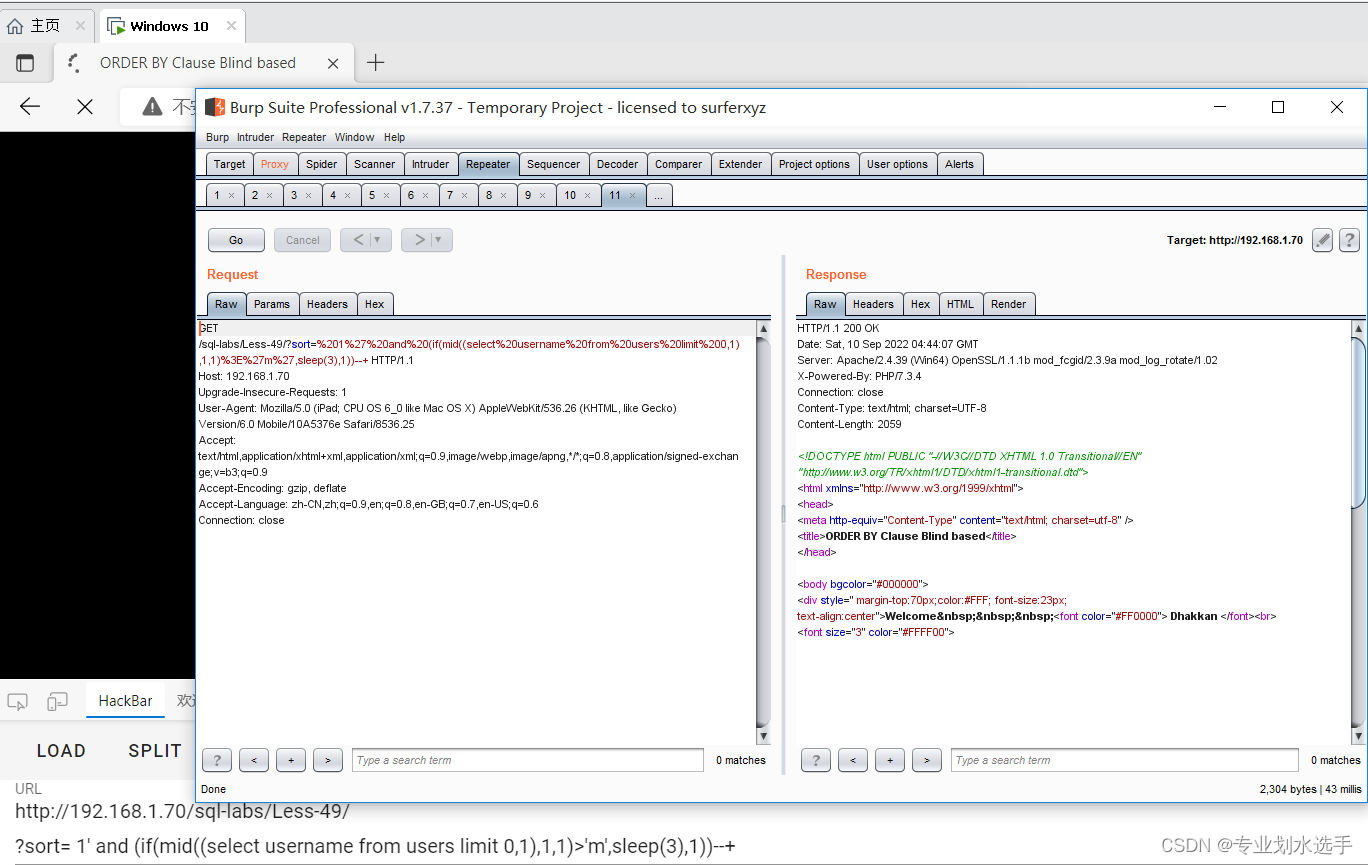
Task: Show response Render tab
Action: tap(1008, 304)
